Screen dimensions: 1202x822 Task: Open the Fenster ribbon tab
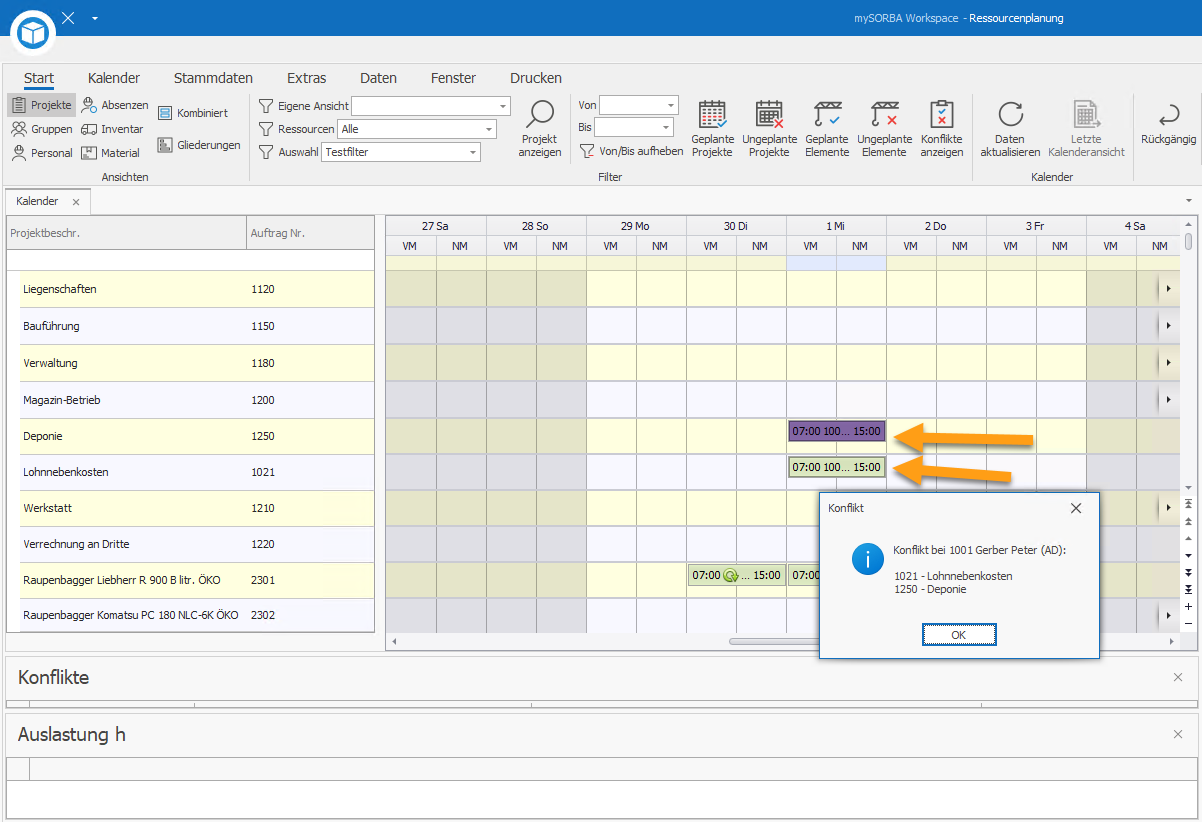coord(453,78)
